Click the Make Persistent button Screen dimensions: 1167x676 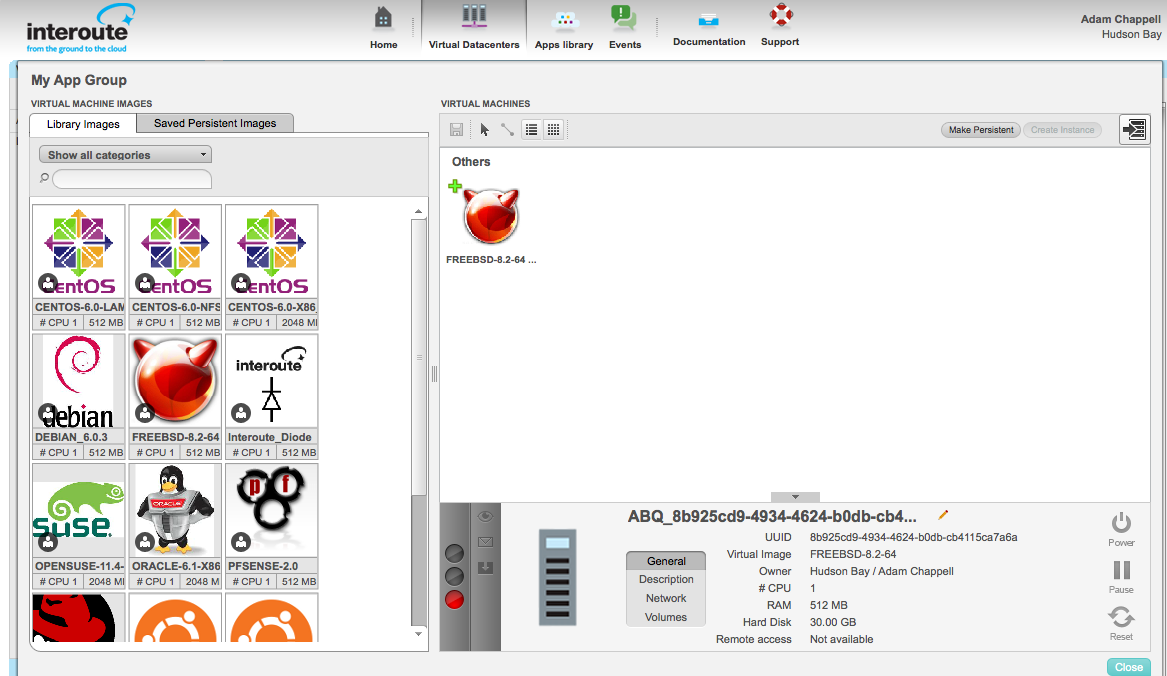980,130
